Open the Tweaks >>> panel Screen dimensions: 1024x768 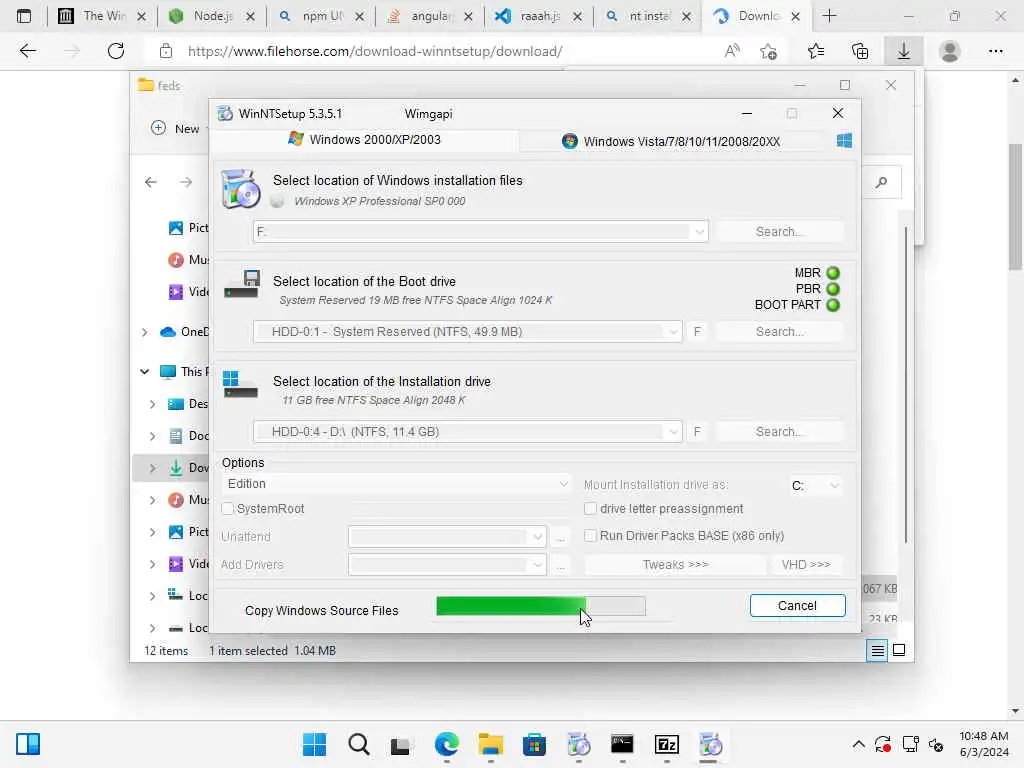point(675,564)
